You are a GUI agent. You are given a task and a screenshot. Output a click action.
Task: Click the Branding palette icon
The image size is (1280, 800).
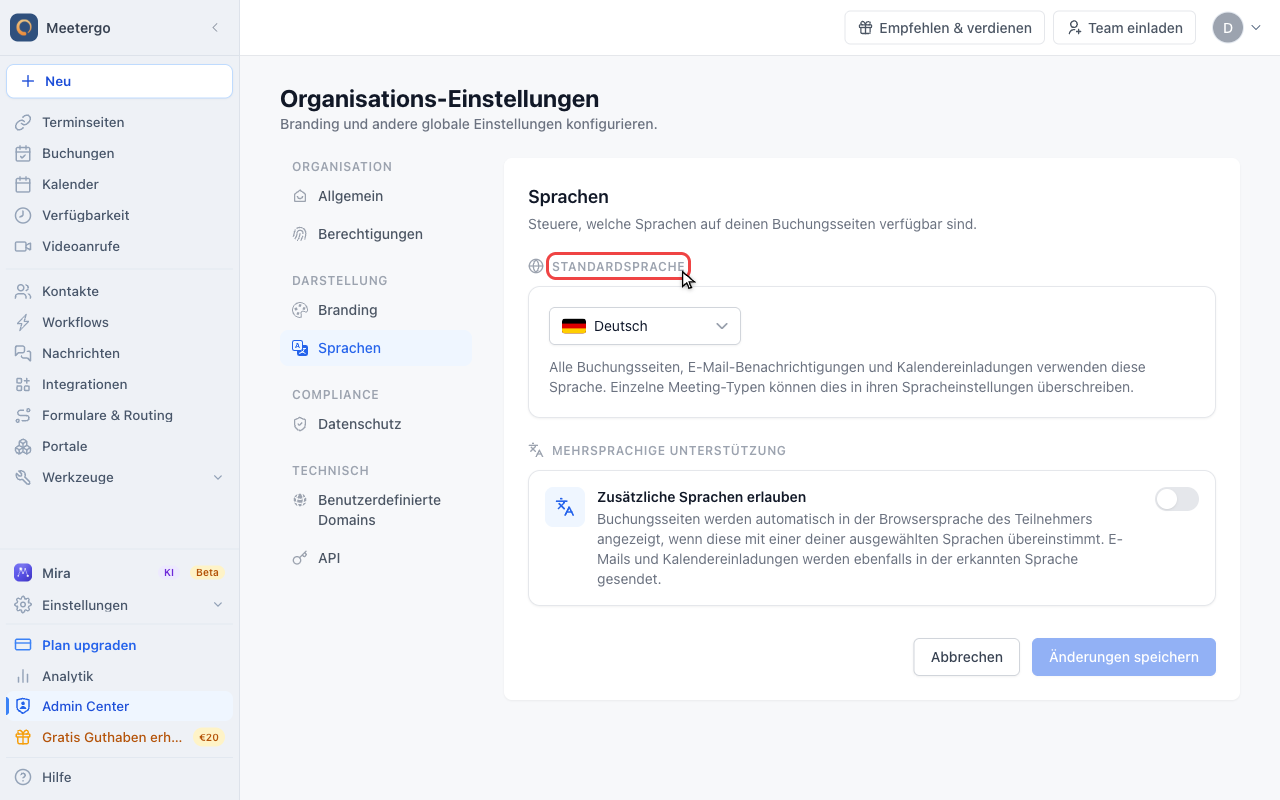pos(300,310)
